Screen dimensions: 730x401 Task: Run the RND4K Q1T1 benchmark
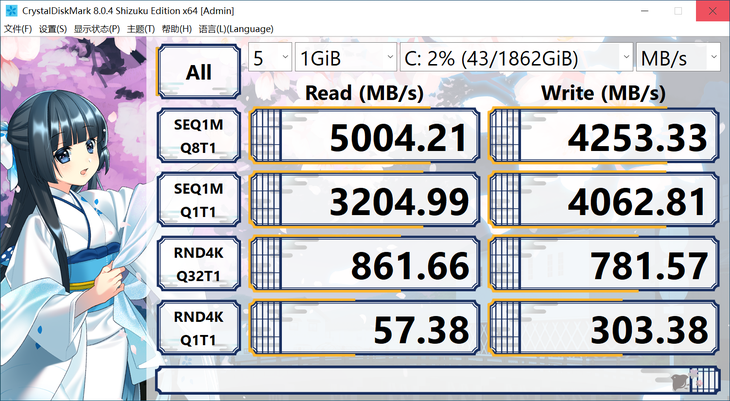coord(199,328)
